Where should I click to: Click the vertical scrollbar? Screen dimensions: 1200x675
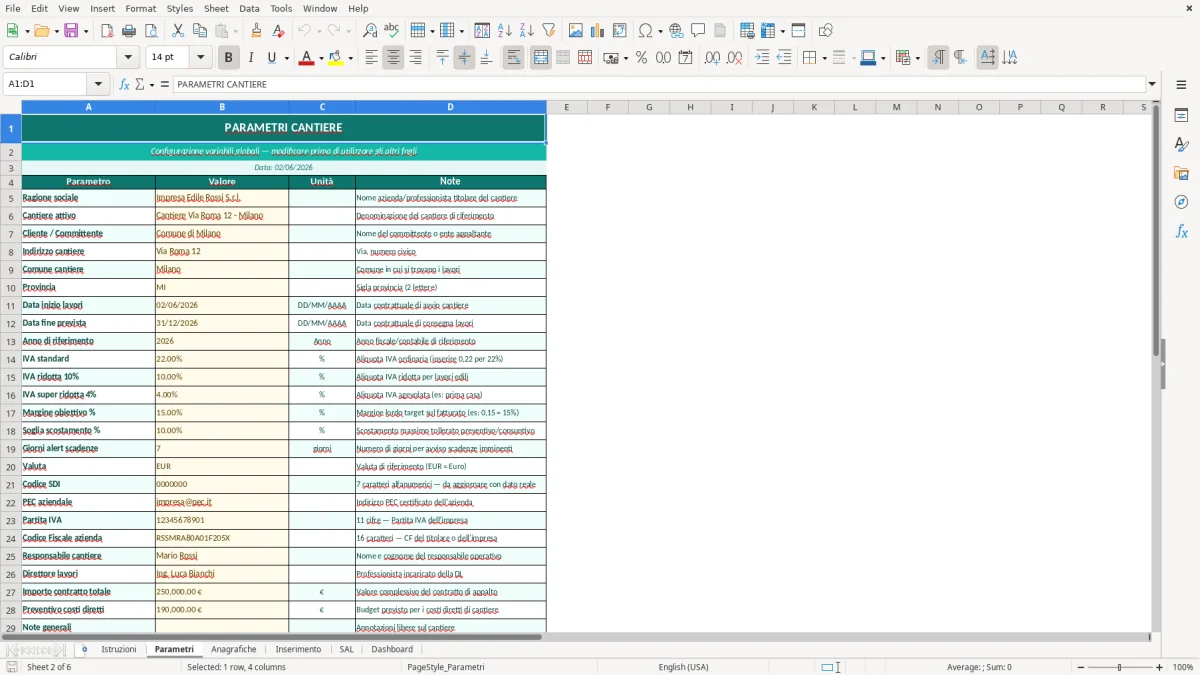(x=1156, y=365)
